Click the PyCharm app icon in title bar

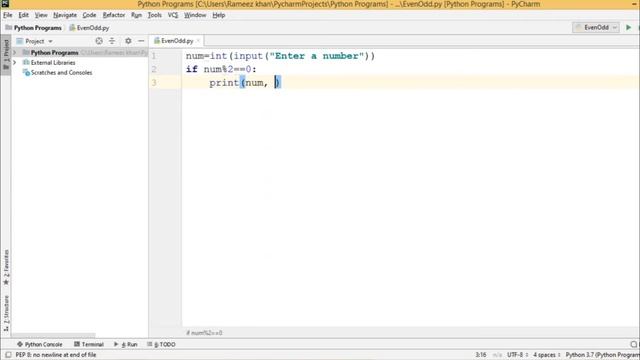click(x=5, y=4)
